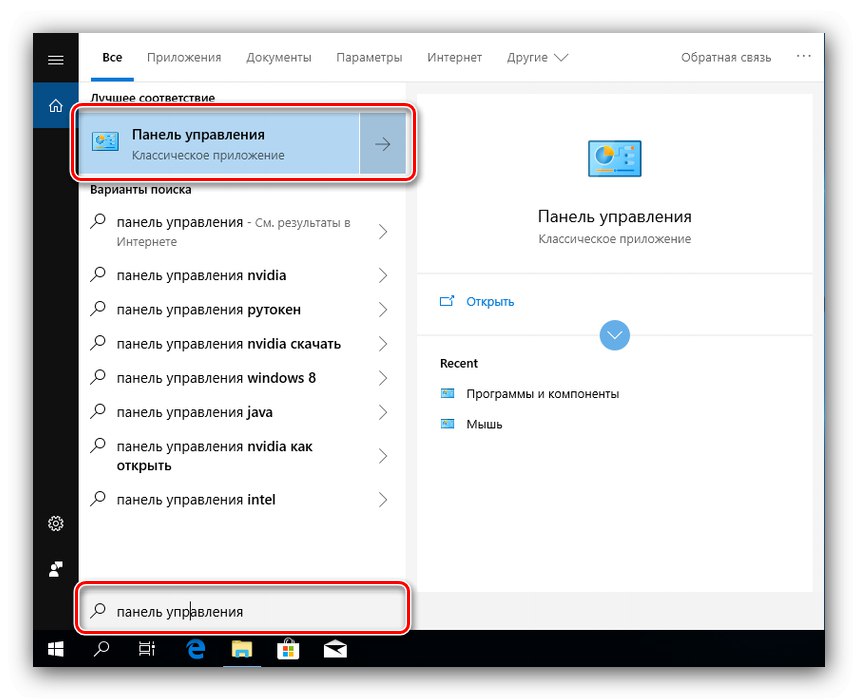Click the Мышь recent item icon
Image resolution: width=858 pixels, height=700 pixels.
click(x=447, y=424)
